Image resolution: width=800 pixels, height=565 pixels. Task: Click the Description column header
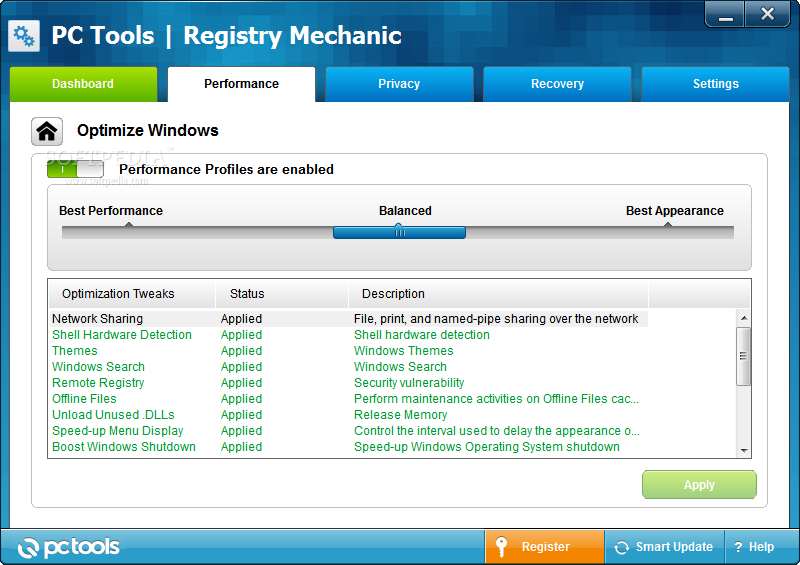point(498,294)
